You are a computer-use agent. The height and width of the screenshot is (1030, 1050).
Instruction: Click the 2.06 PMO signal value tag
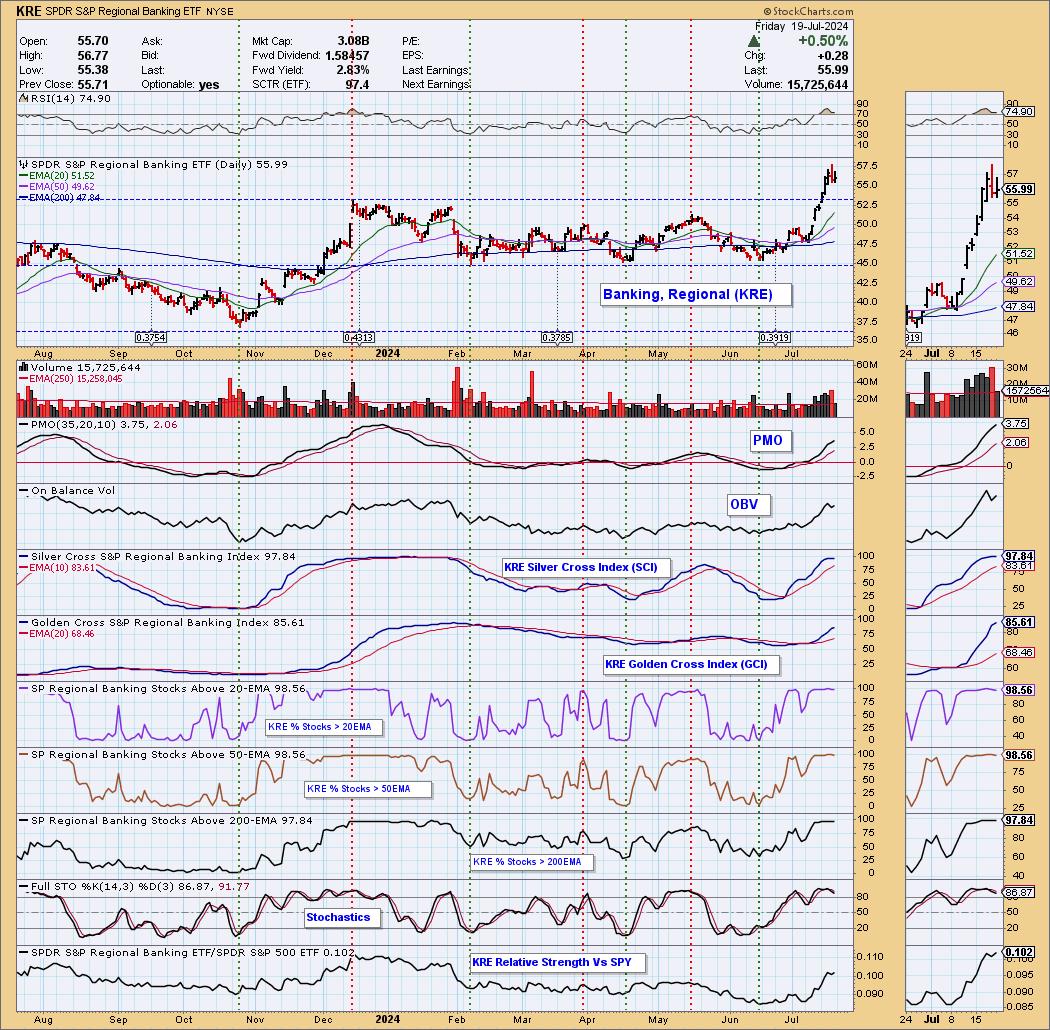click(x=1017, y=443)
